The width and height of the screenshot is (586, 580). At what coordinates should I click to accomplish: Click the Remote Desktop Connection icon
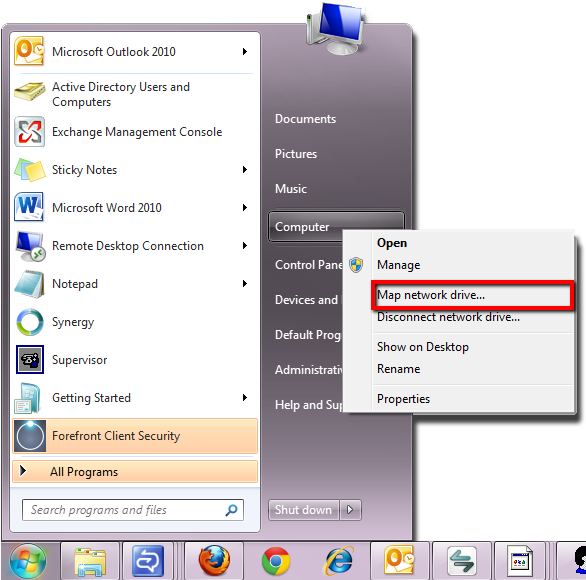[x=30, y=246]
